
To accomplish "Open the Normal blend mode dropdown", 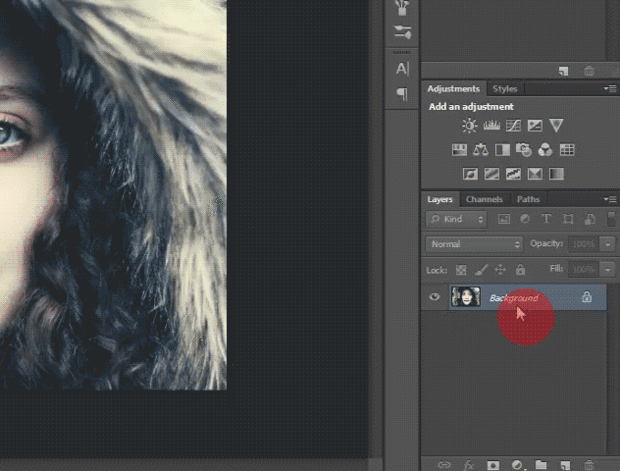I will coord(474,244).
